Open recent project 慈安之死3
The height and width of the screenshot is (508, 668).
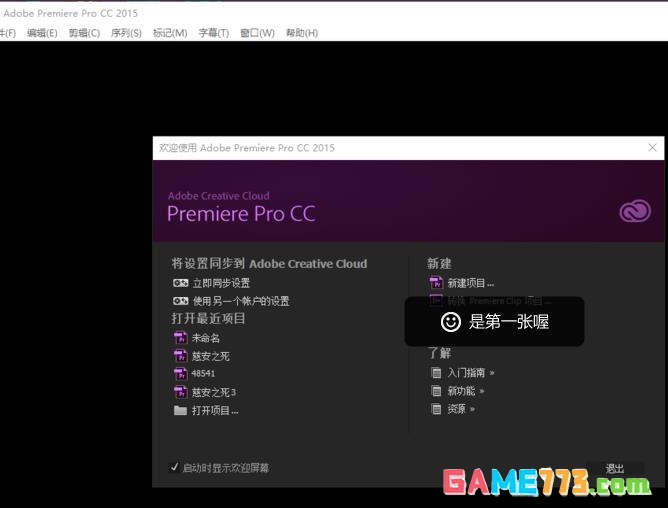click(x=213, y=393)
